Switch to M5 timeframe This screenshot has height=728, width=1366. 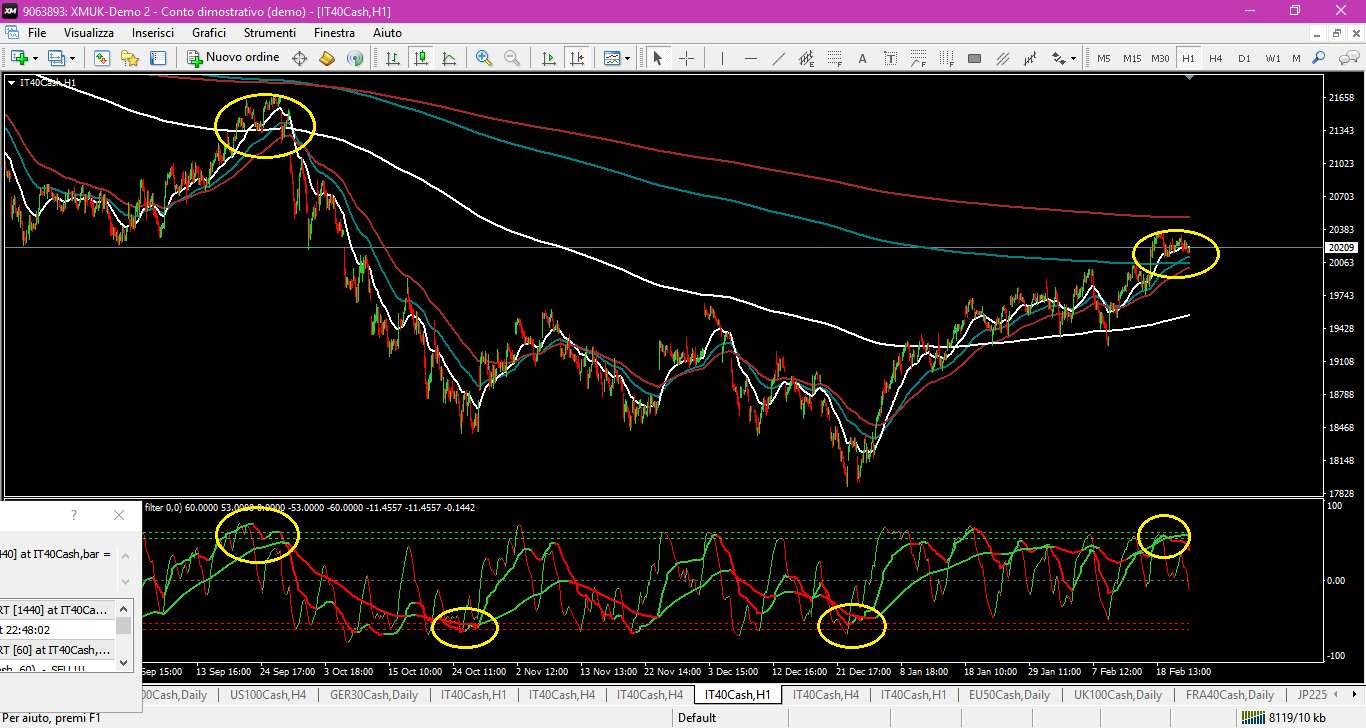1104,58
